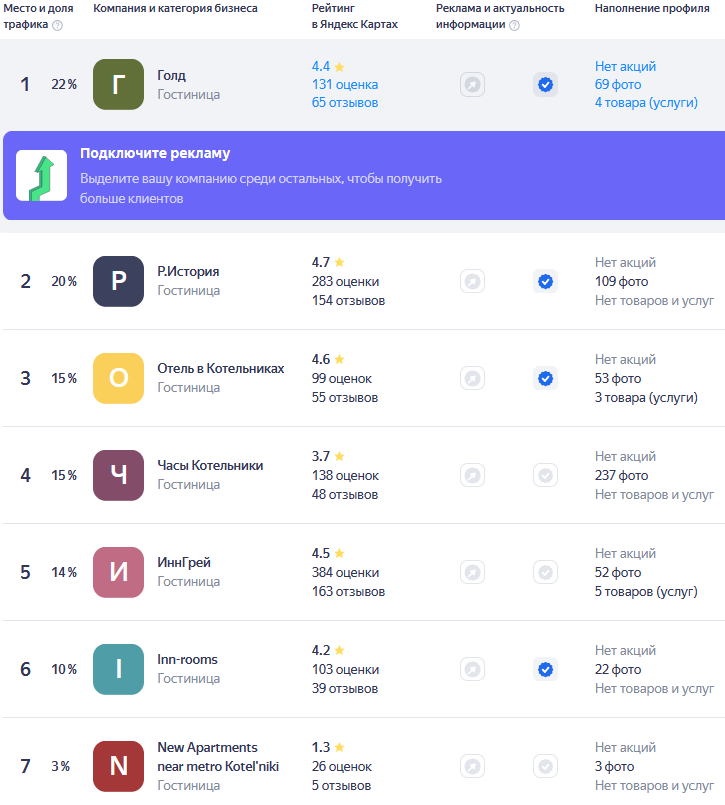
Task: Click '384 оценки' in ИннГрей row
Action: point(346,573)
